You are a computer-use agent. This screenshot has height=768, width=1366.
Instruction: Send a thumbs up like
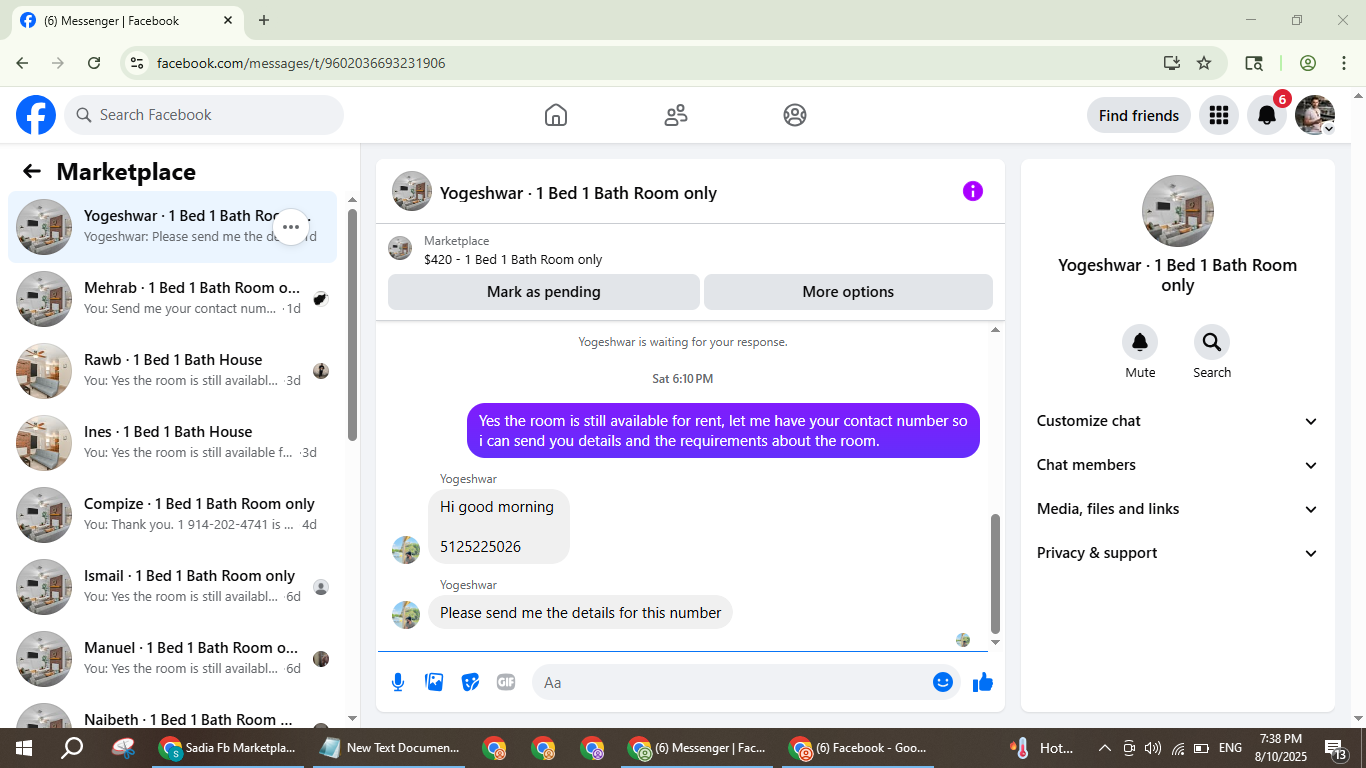click(983, 682)
